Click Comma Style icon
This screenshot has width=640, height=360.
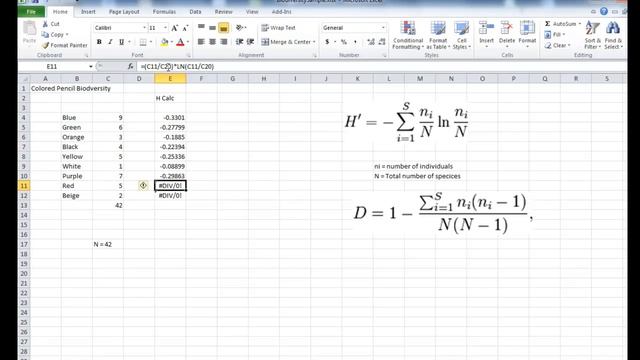tap(355, 42)
